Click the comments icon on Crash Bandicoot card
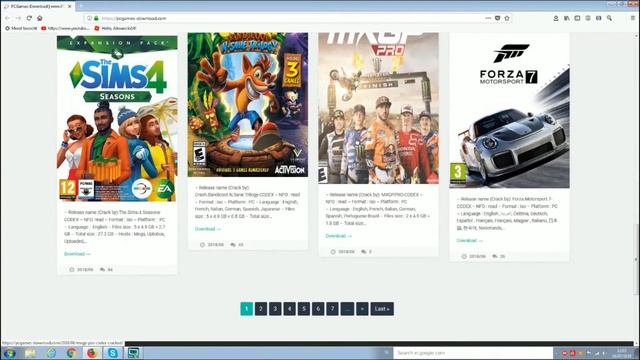 233,245
